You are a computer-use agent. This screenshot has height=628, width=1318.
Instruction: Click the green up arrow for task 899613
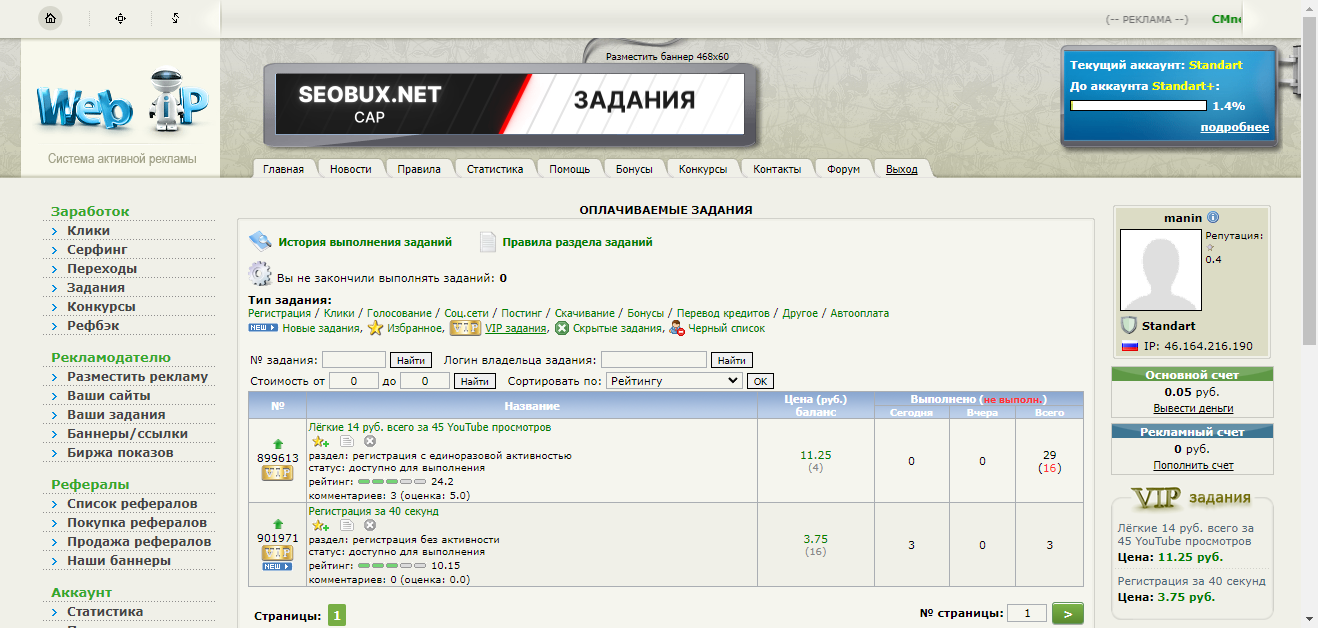tap(278, 444)
